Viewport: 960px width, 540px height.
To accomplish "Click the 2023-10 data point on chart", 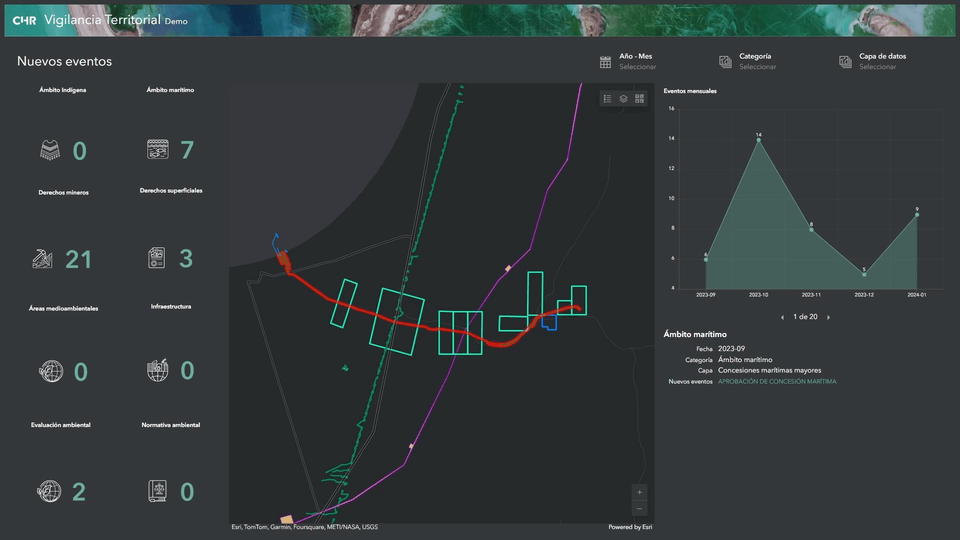I will [759, 140].
